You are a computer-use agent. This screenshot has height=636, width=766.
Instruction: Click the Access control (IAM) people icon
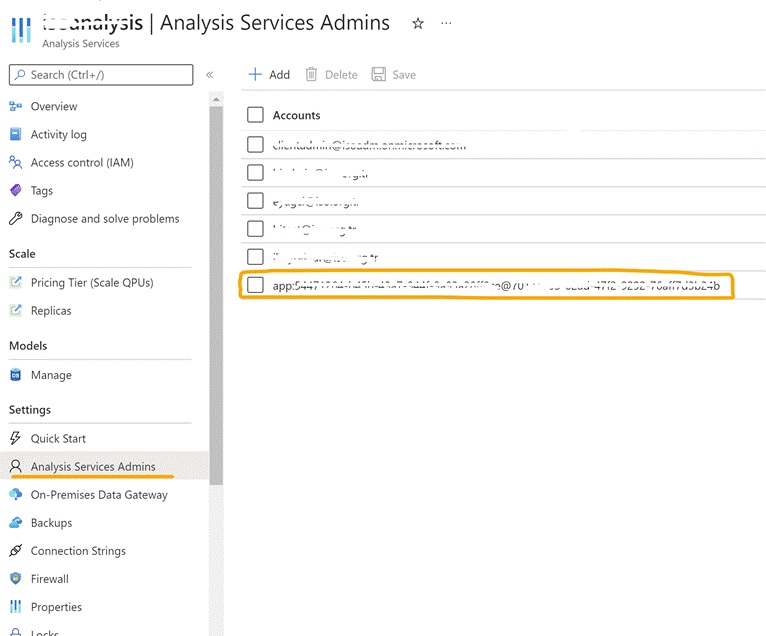point(15,163)
